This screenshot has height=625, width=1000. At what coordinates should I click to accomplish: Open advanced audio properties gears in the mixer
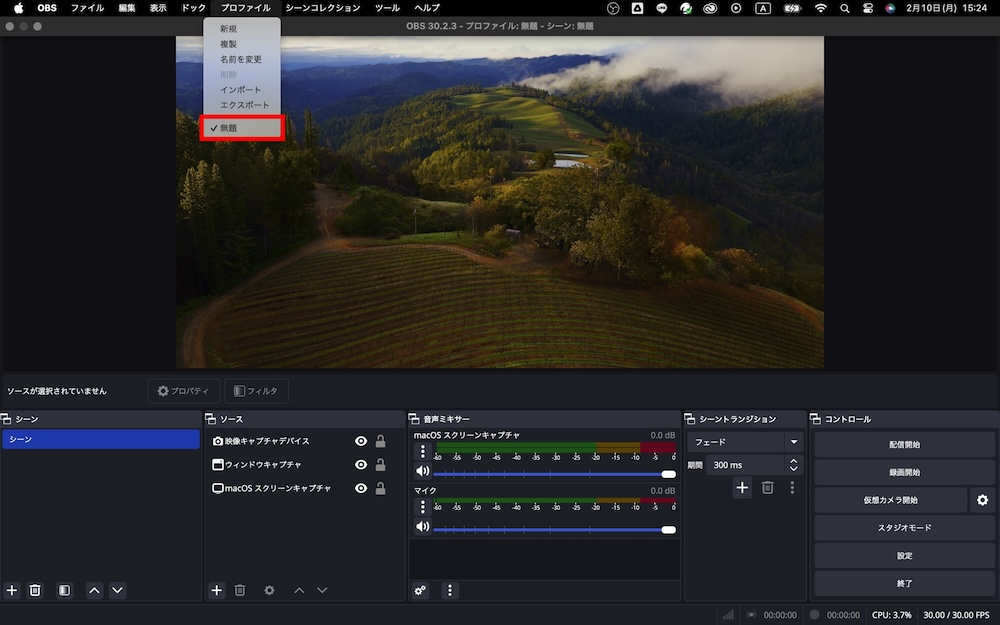pyautogui.click(x=421, y=590)
